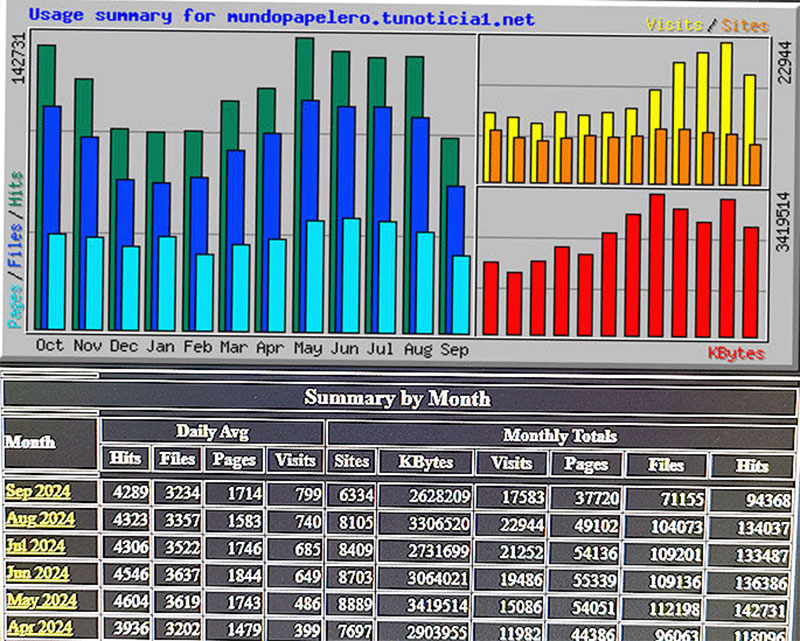Image resolution: width=800 pixels, height=641 pixels.
Task: Click the Oct label on chart axis
Action: point(49,346)
